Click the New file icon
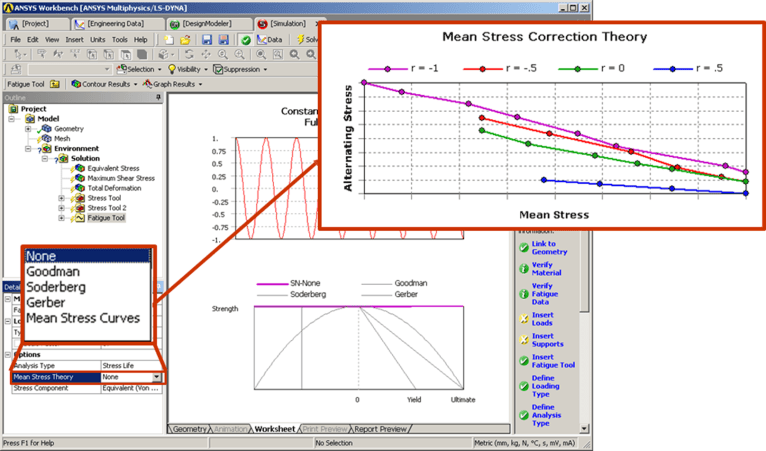Image resolution: width=766 pixels, height=451 pixels. pyautogui.click(x=169, y=40)
